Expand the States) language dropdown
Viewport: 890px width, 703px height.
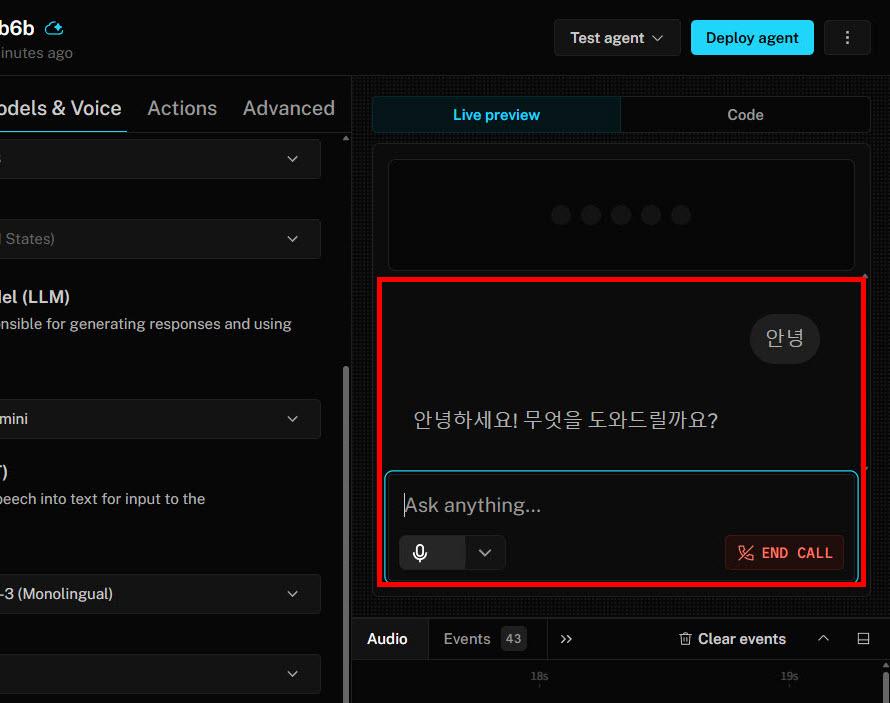160,239
